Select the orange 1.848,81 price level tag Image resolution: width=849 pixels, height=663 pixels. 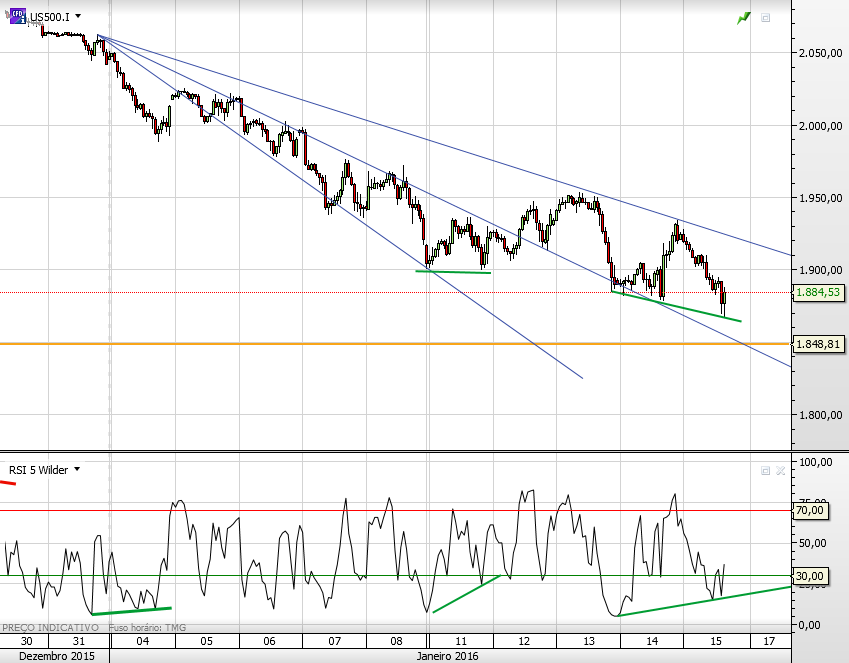[x=818, y=344]
